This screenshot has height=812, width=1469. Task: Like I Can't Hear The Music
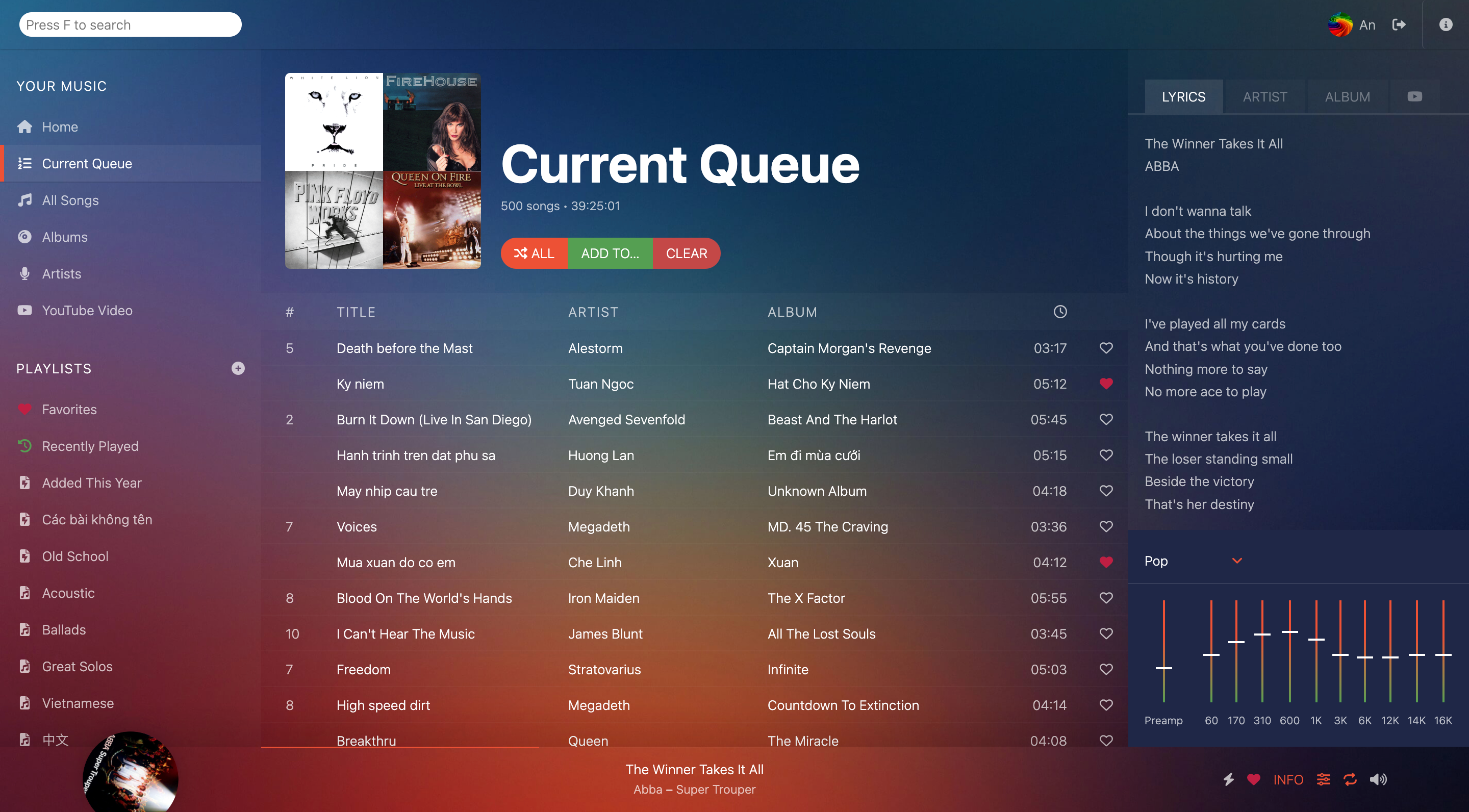pos(1106,633)
